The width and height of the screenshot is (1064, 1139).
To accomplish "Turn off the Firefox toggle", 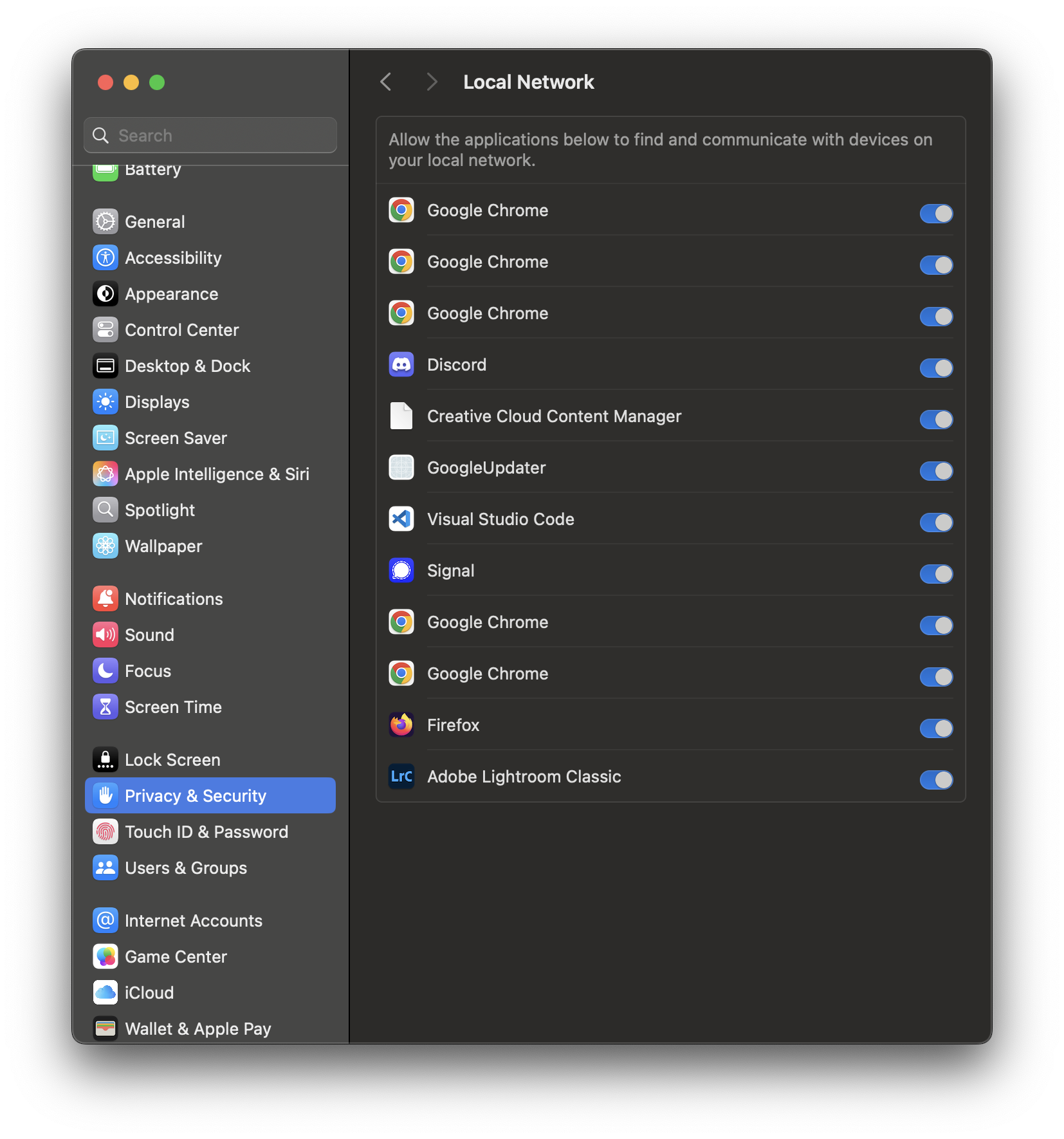I will point(936,728).
